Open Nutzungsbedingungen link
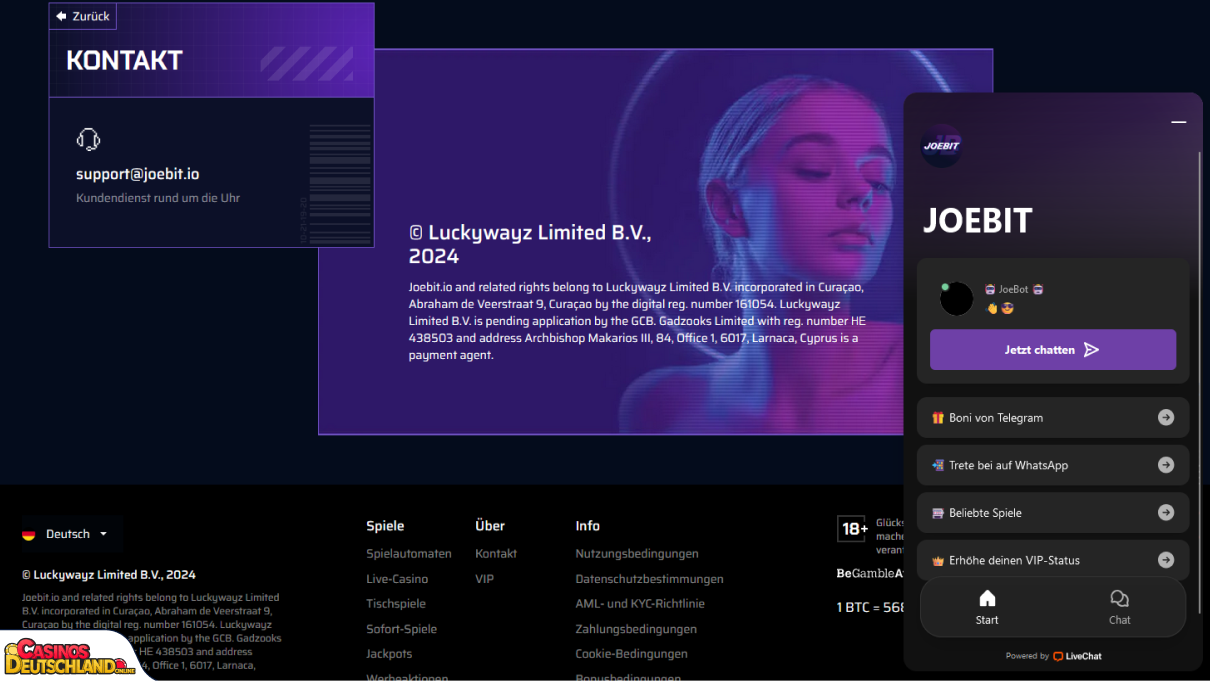The image size is (1210, 681). [x=637, y=553]
